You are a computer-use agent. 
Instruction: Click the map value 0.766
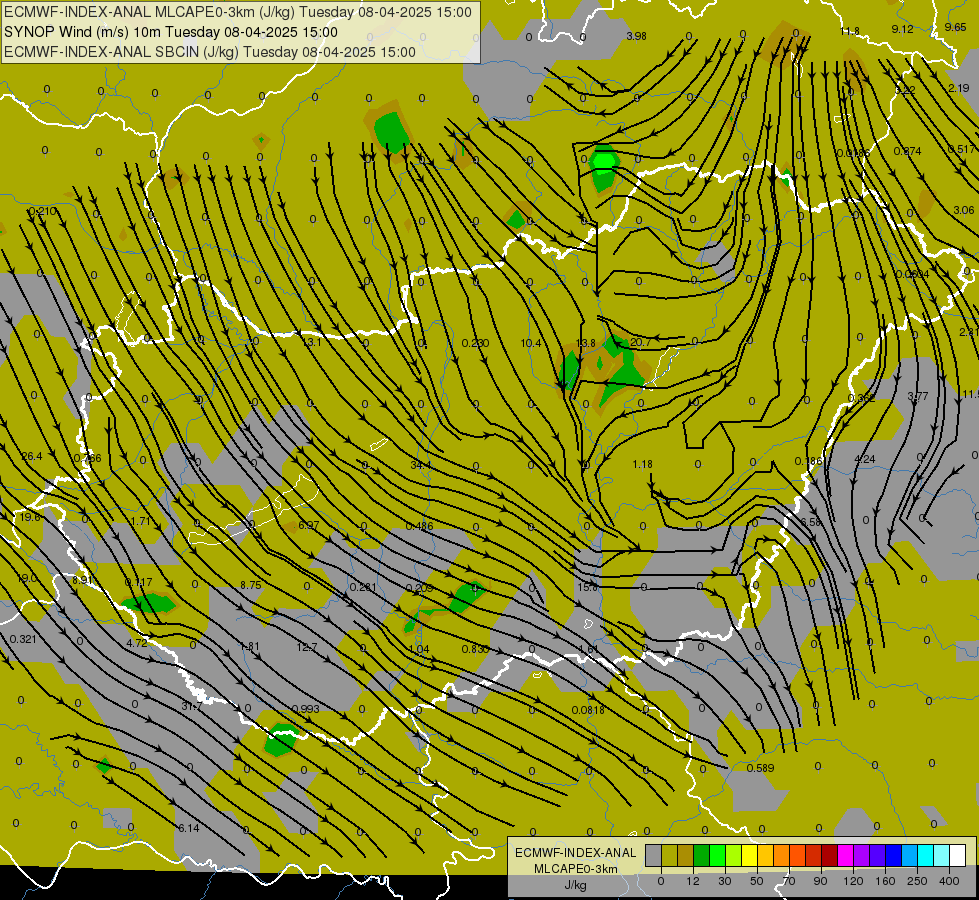pyautogui.click(x=87, y=458)
